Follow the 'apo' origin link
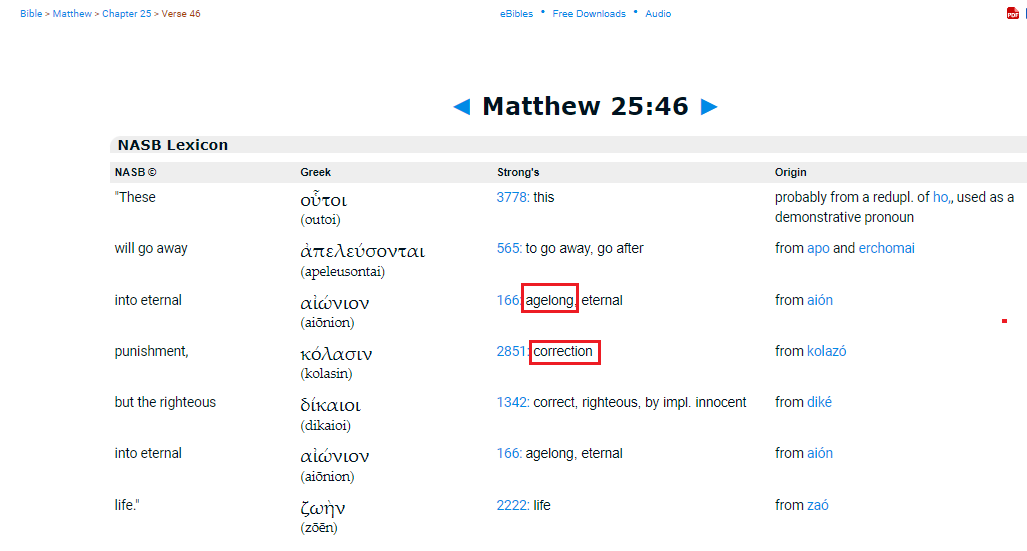Viewport: 1027px width, 551px height. point(818,248)
